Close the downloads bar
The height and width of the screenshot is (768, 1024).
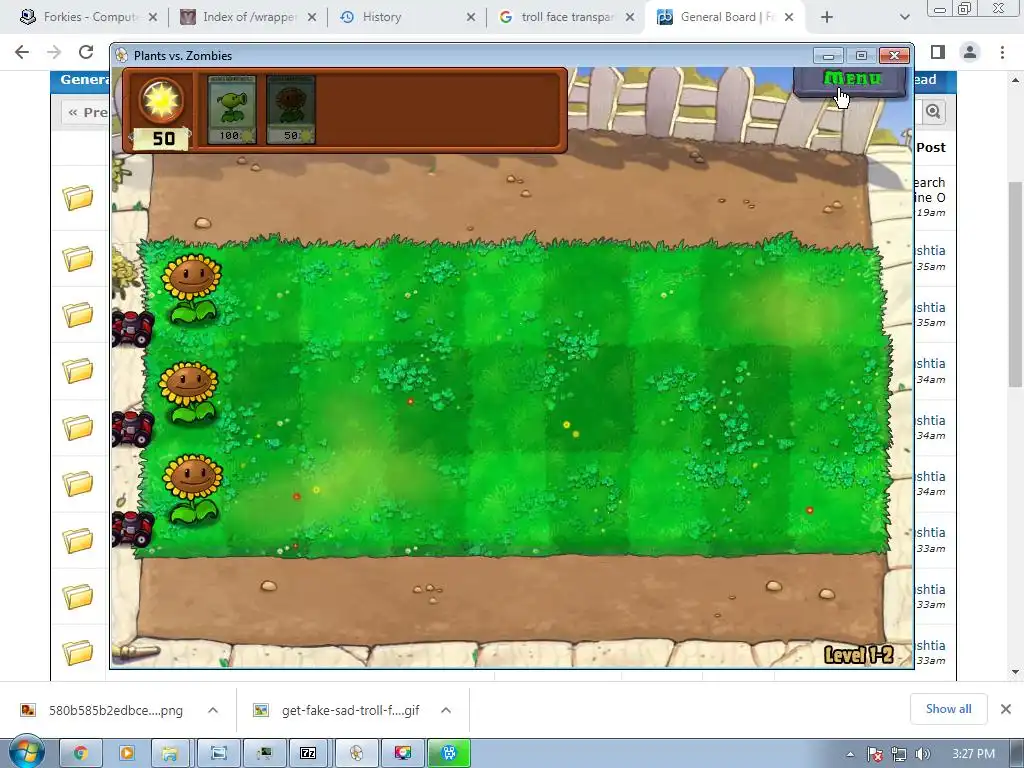tap(1006, 709)
